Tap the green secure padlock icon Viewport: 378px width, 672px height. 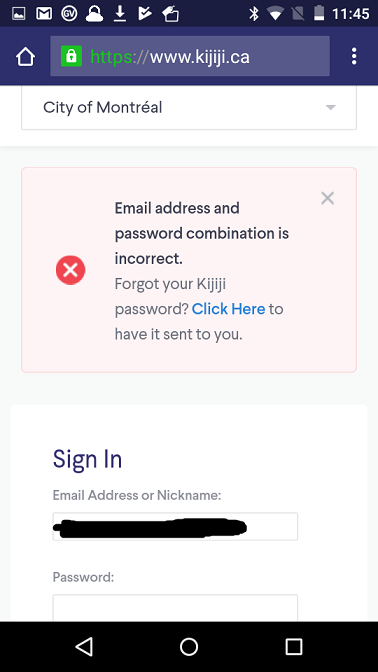point(71,56)
